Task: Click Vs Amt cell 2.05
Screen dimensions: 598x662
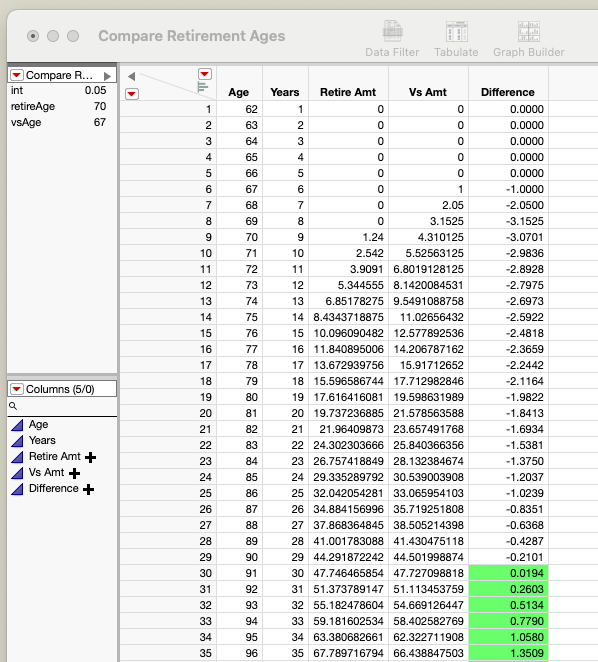Action: [x=428, y=205]
